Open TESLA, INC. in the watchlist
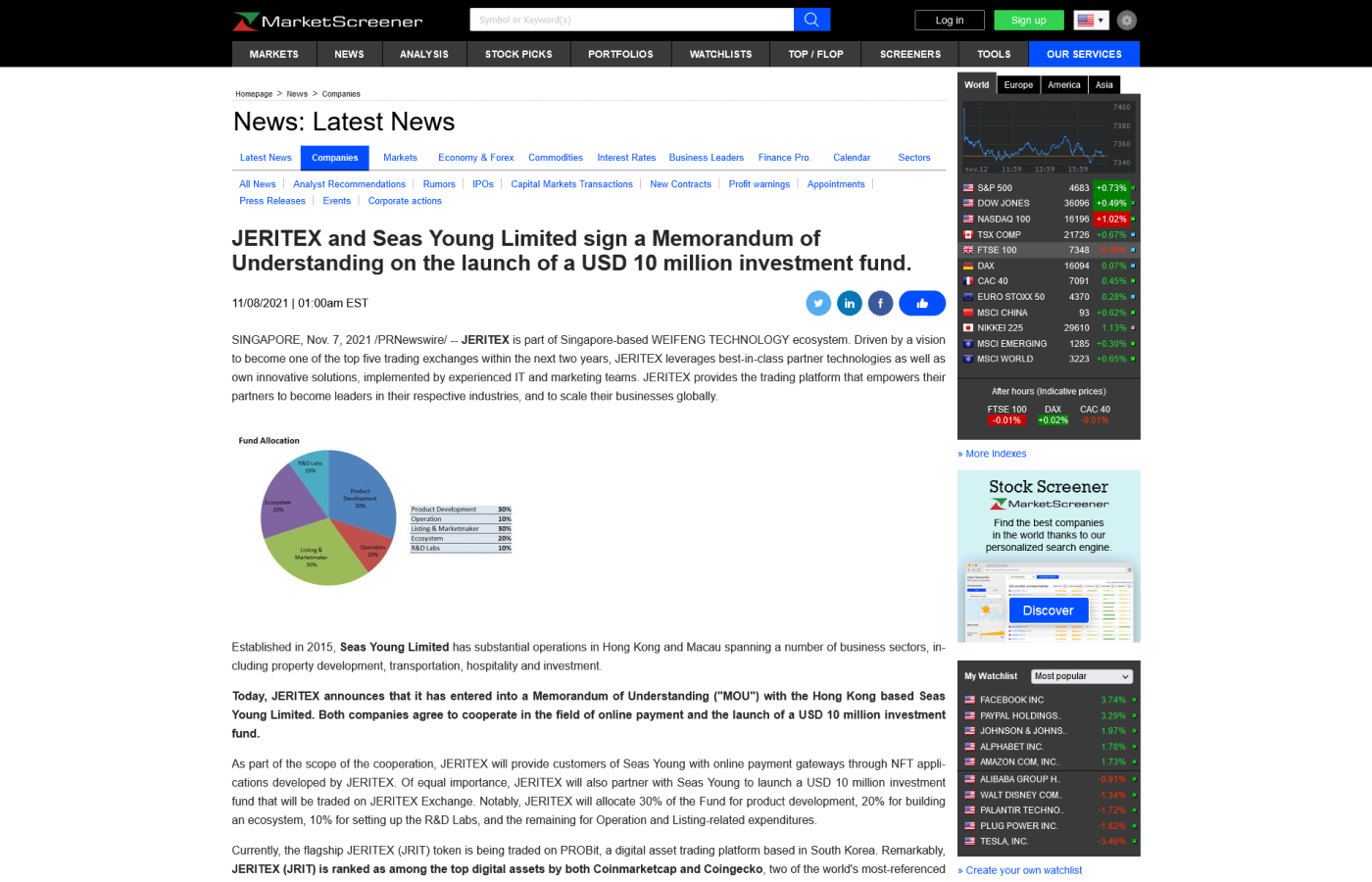Viewport: 1372px width, 882px height. (1004, 841)
